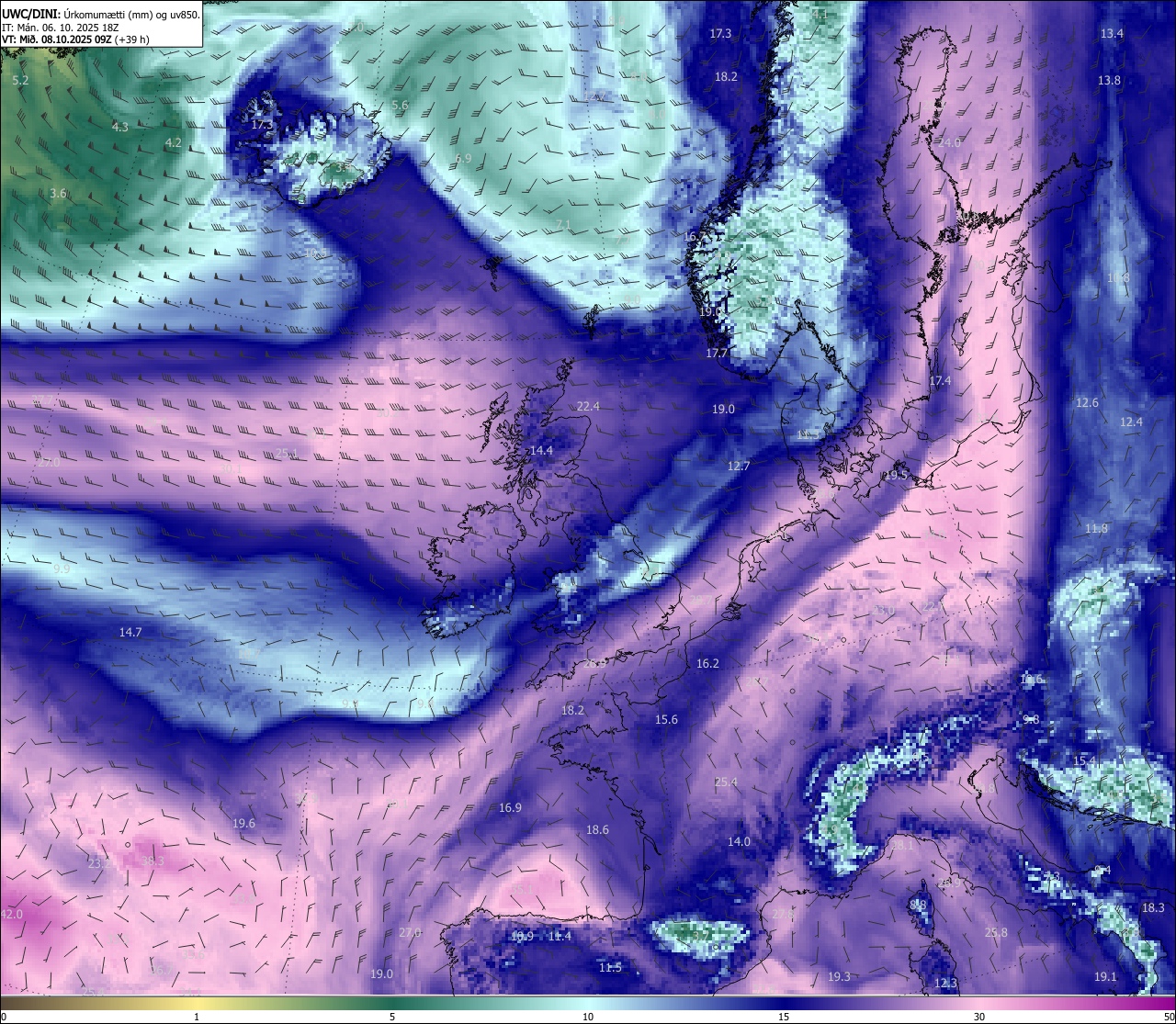Click the 3.6 value label on the map
This screenshot has height=1024, width=1176.
pos(58,193)
